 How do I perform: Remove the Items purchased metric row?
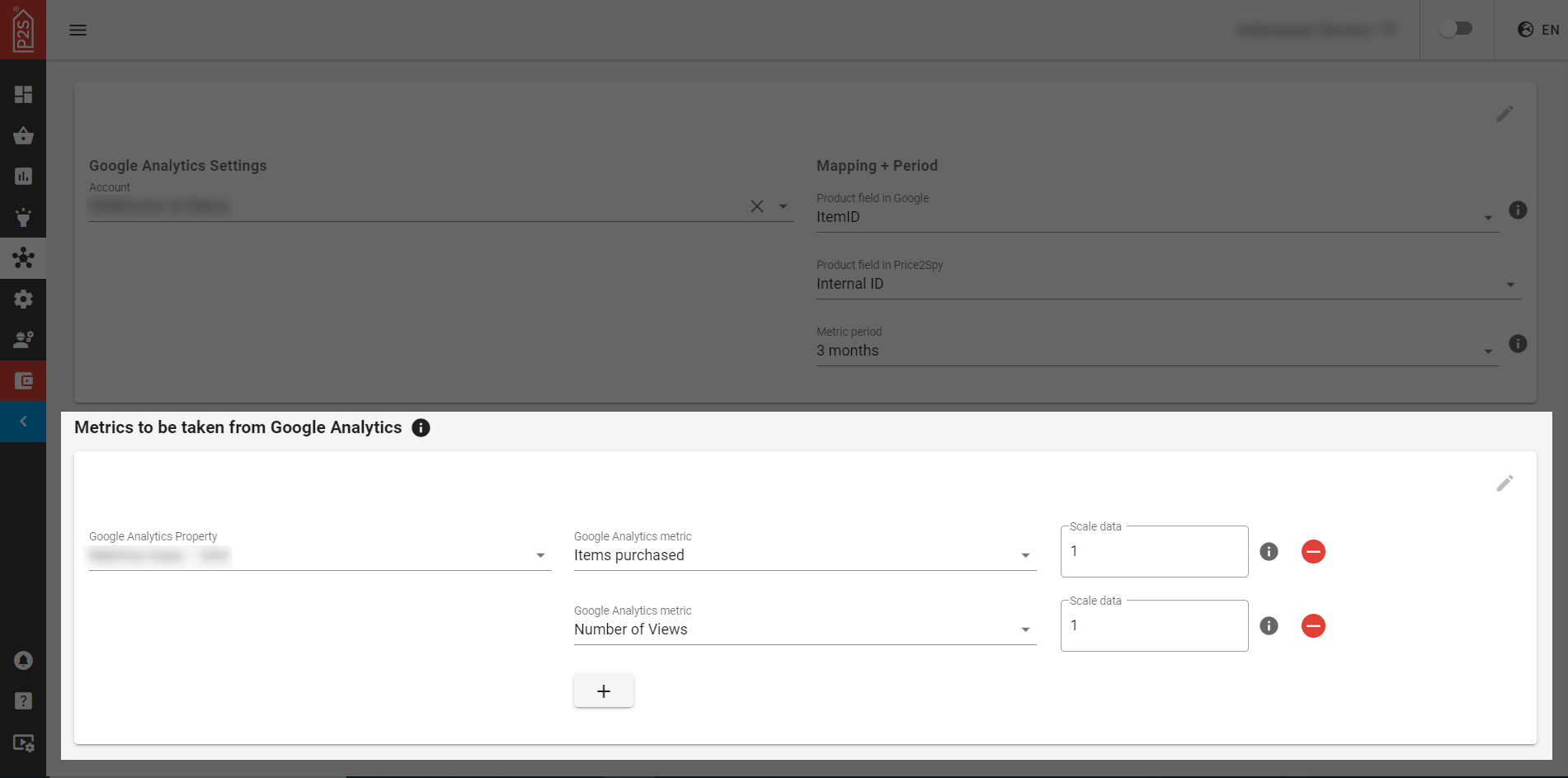[x=1313, y=551]
